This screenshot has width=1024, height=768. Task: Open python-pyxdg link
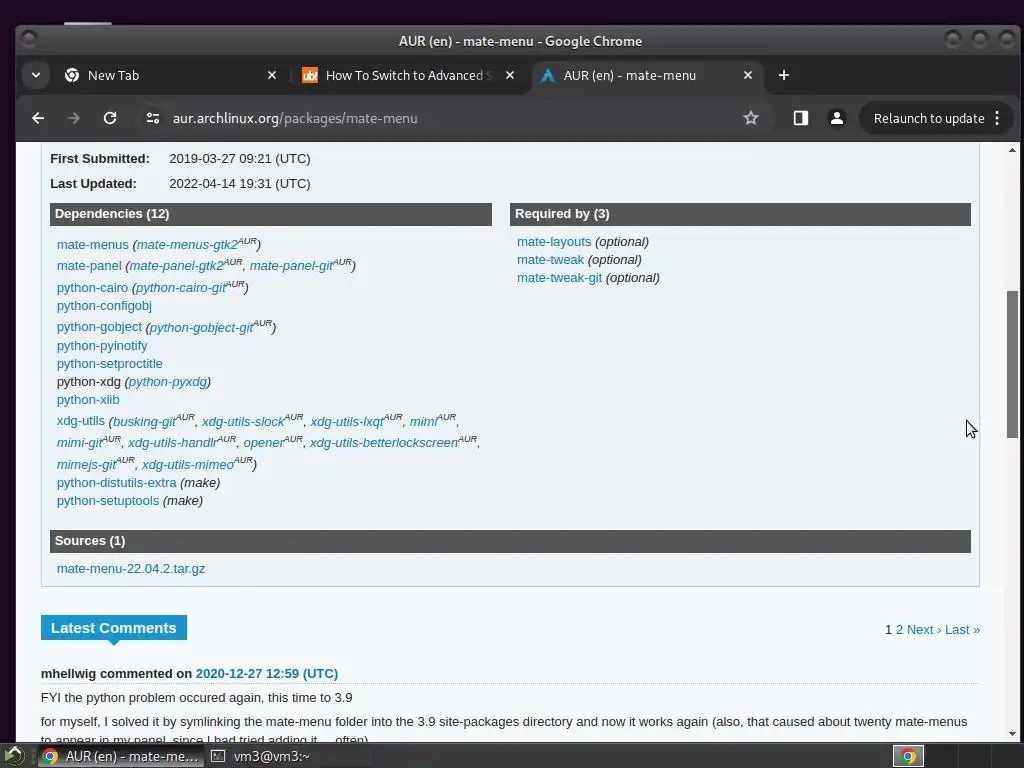click(x=168, y=382)
